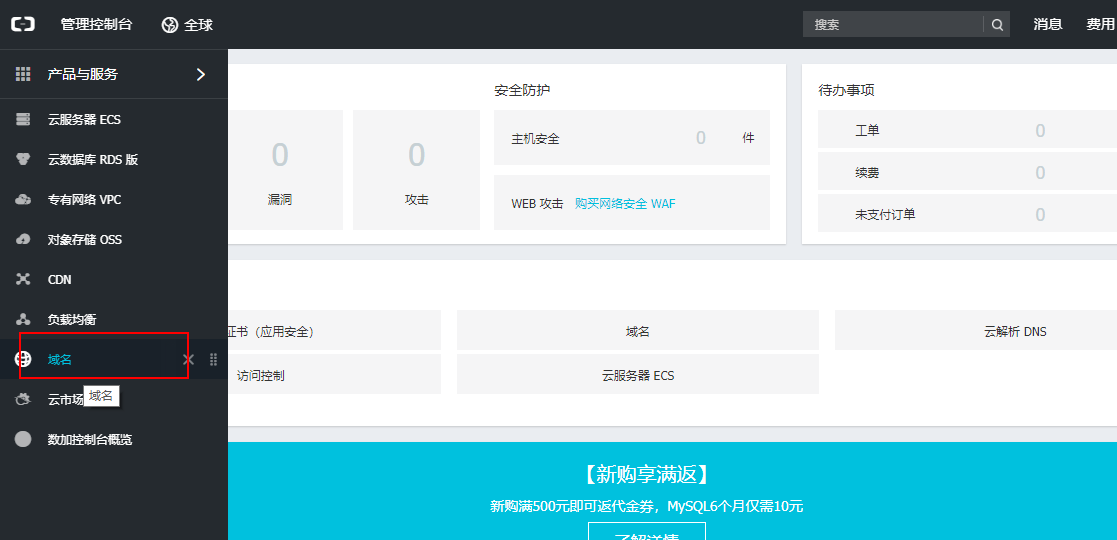This screenshot has width=1117, height=540.
Task: Click the 对象存储 OSS cloud icon
Action: [x=23, y=239]
